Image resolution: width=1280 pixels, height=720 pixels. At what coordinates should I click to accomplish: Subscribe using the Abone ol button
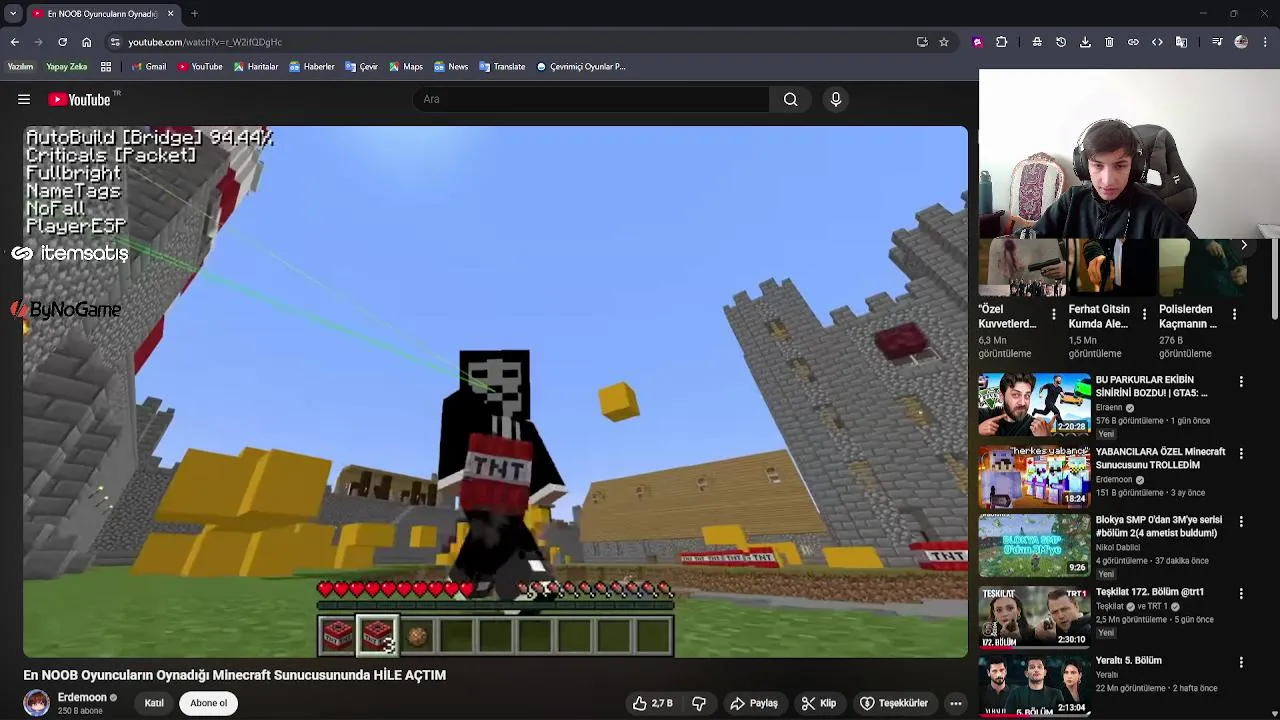point(209,703)
